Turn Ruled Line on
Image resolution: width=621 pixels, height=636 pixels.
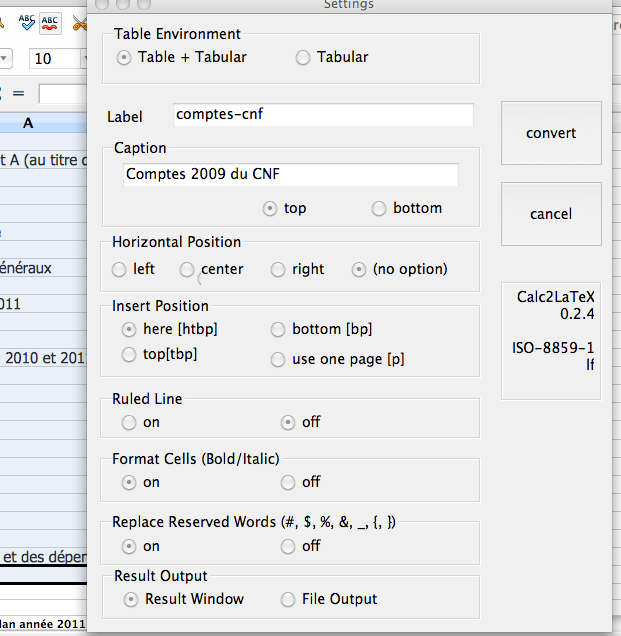coord(128,422)
